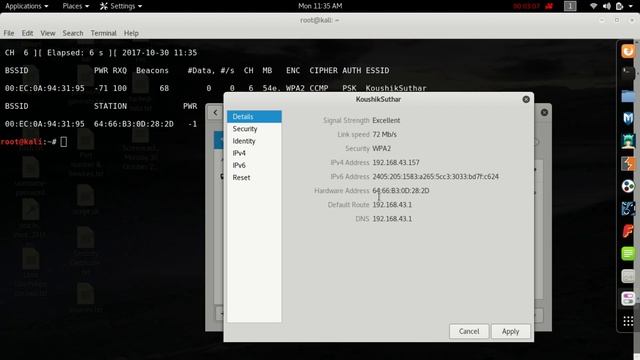The height and width of the screenshot is (360, 640).
Task: Click the Apply button
Action: 511,331
